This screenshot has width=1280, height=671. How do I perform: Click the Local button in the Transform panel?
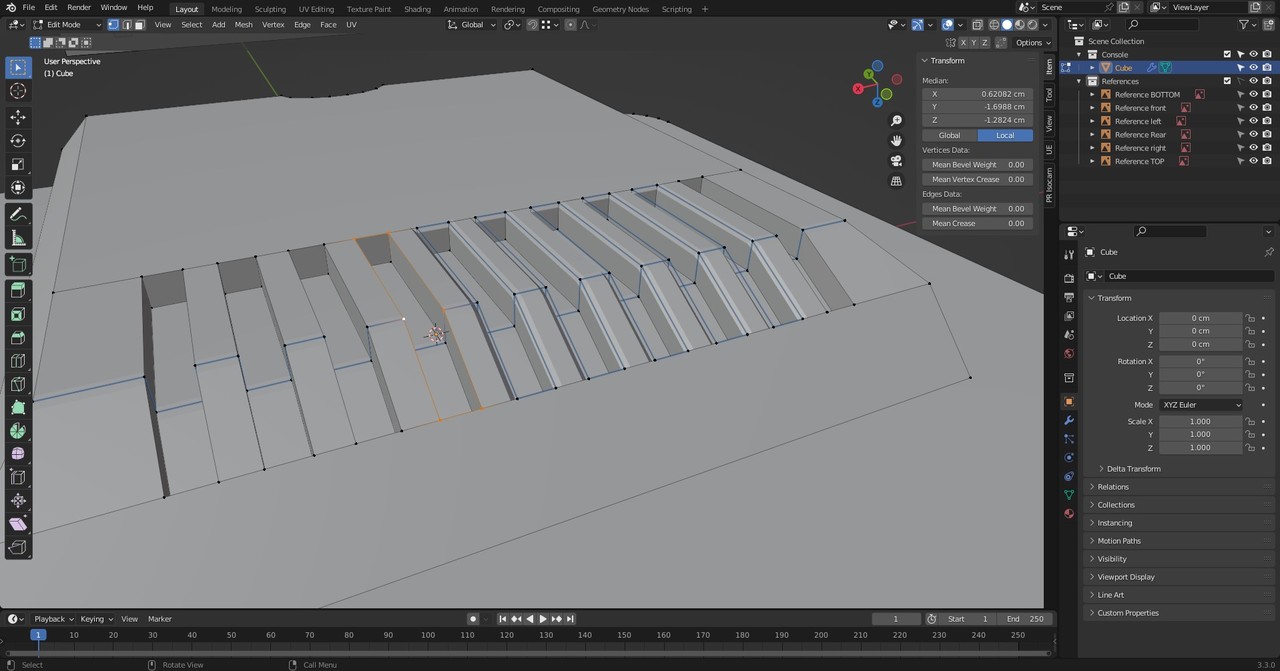click(1004, 134)
